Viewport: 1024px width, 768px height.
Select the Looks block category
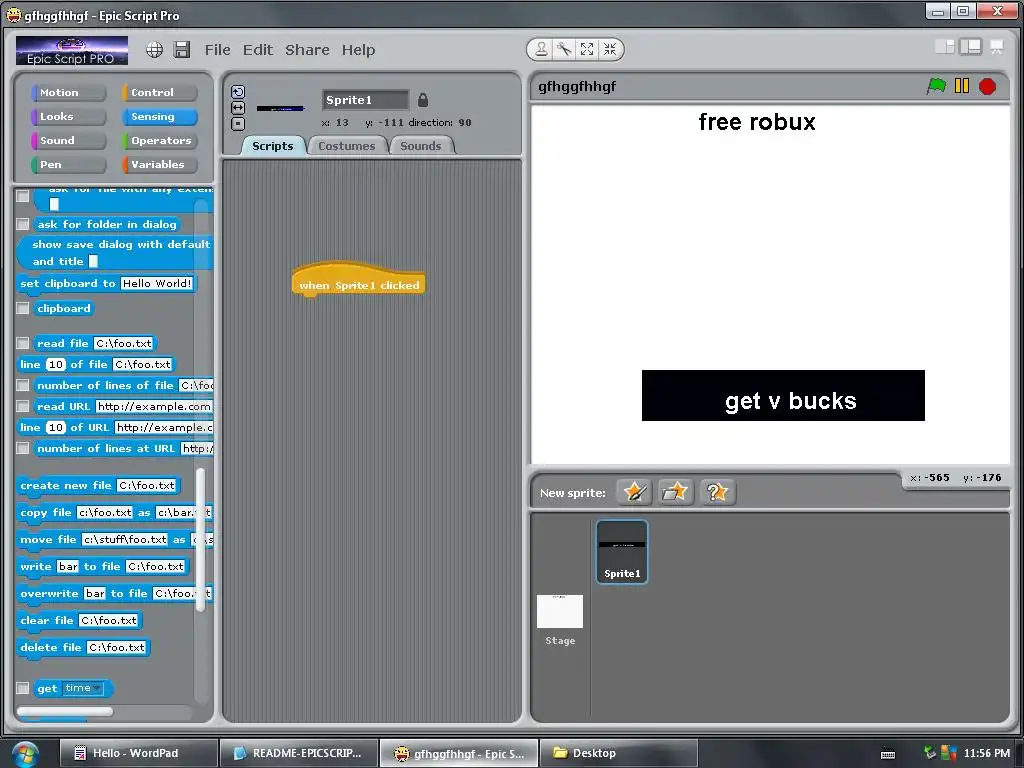68,117
